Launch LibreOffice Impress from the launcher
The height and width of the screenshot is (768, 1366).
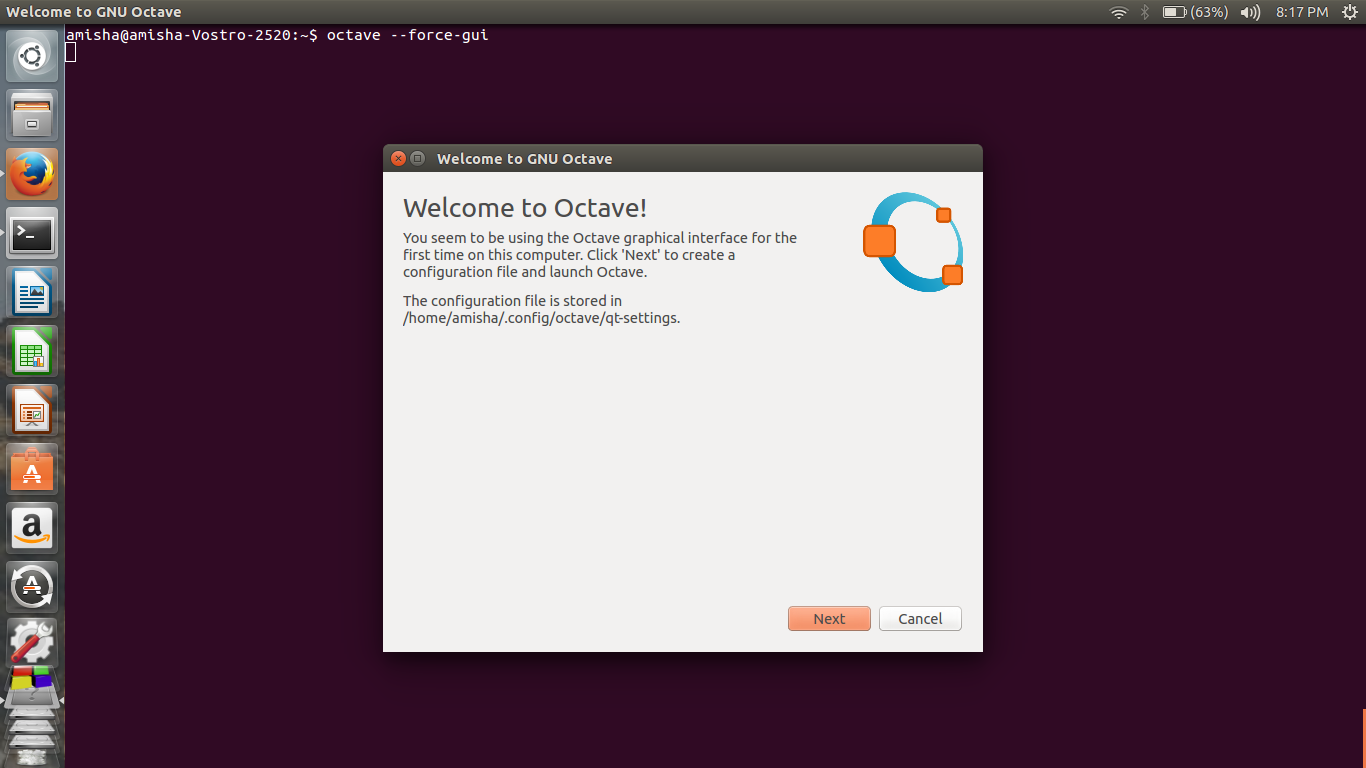[x=32, y=410]
